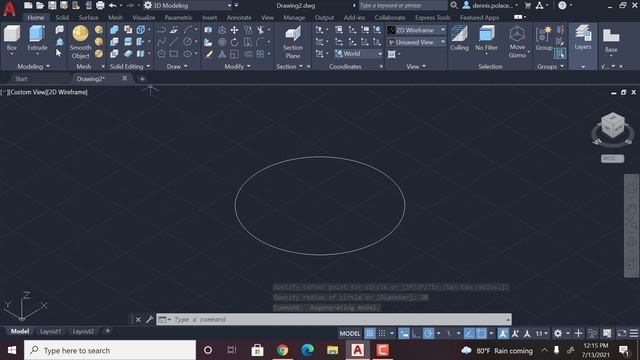Toggle Clean Screen mode in status bar

tap(622, 333)
